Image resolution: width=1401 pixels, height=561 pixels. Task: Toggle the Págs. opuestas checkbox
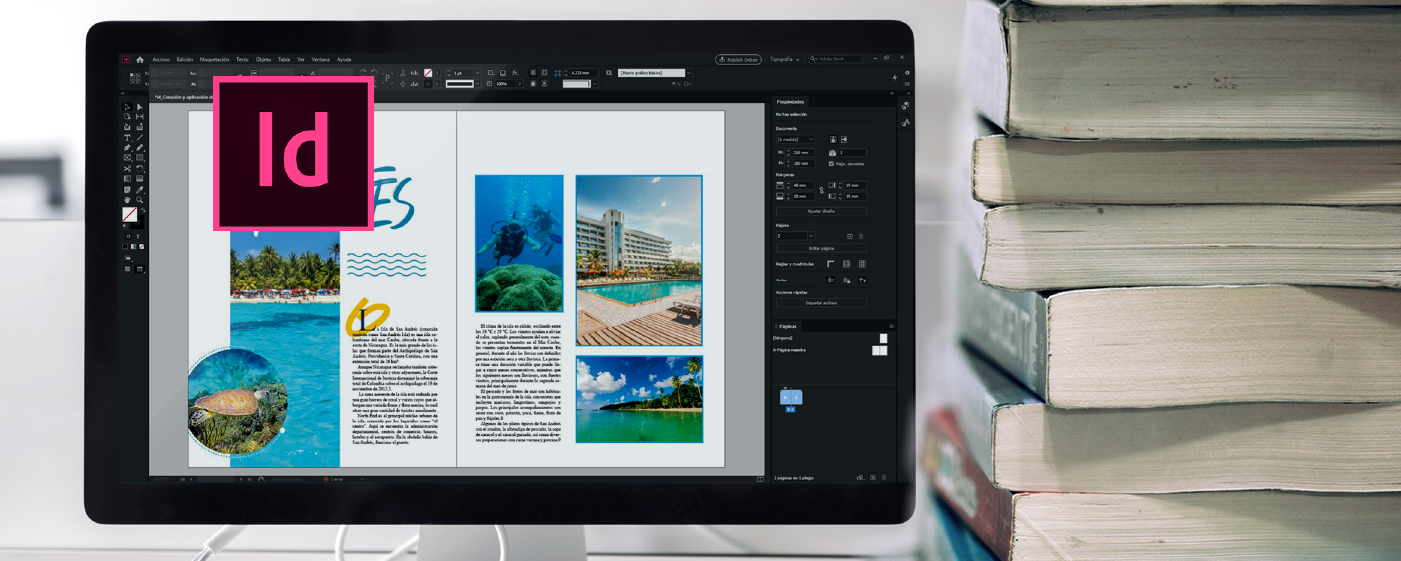coord(831,164)
